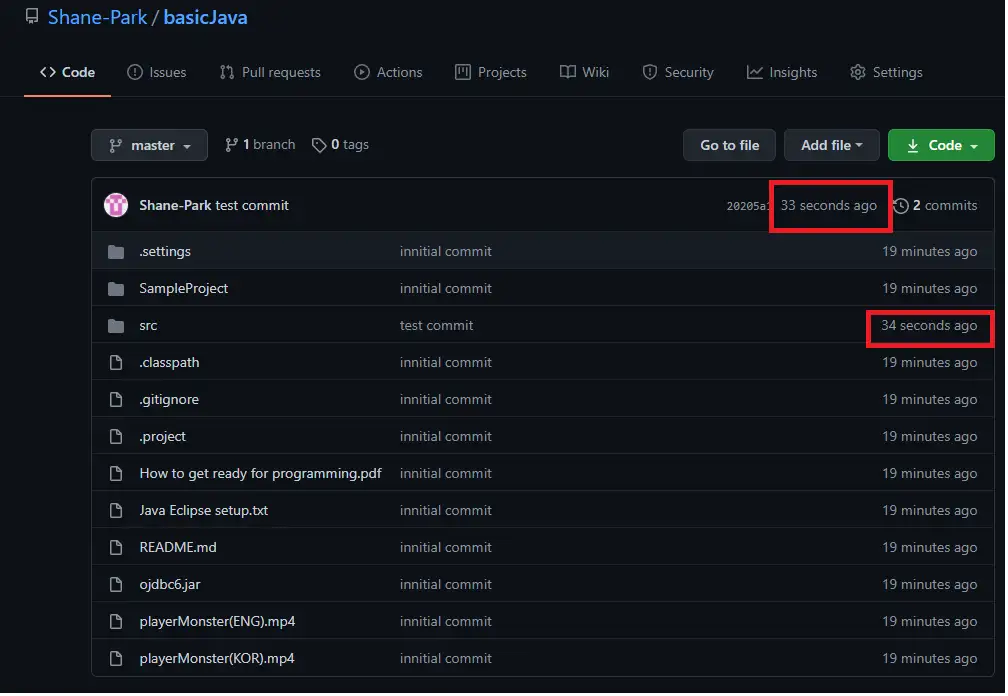Click file icon of playerMonster(ENG).mp4
The width and height of the screenshot is (1008, 696).
(x=116, y=621)
